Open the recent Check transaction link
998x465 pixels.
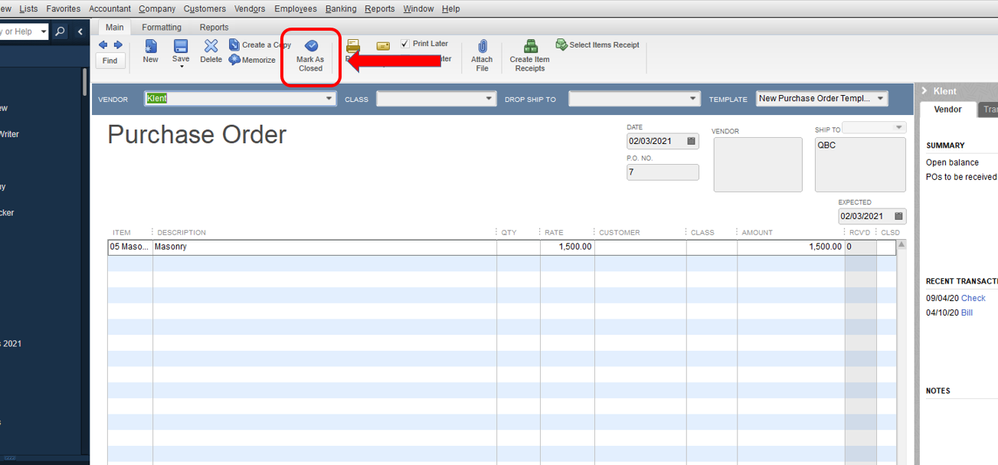coord(973,298)
